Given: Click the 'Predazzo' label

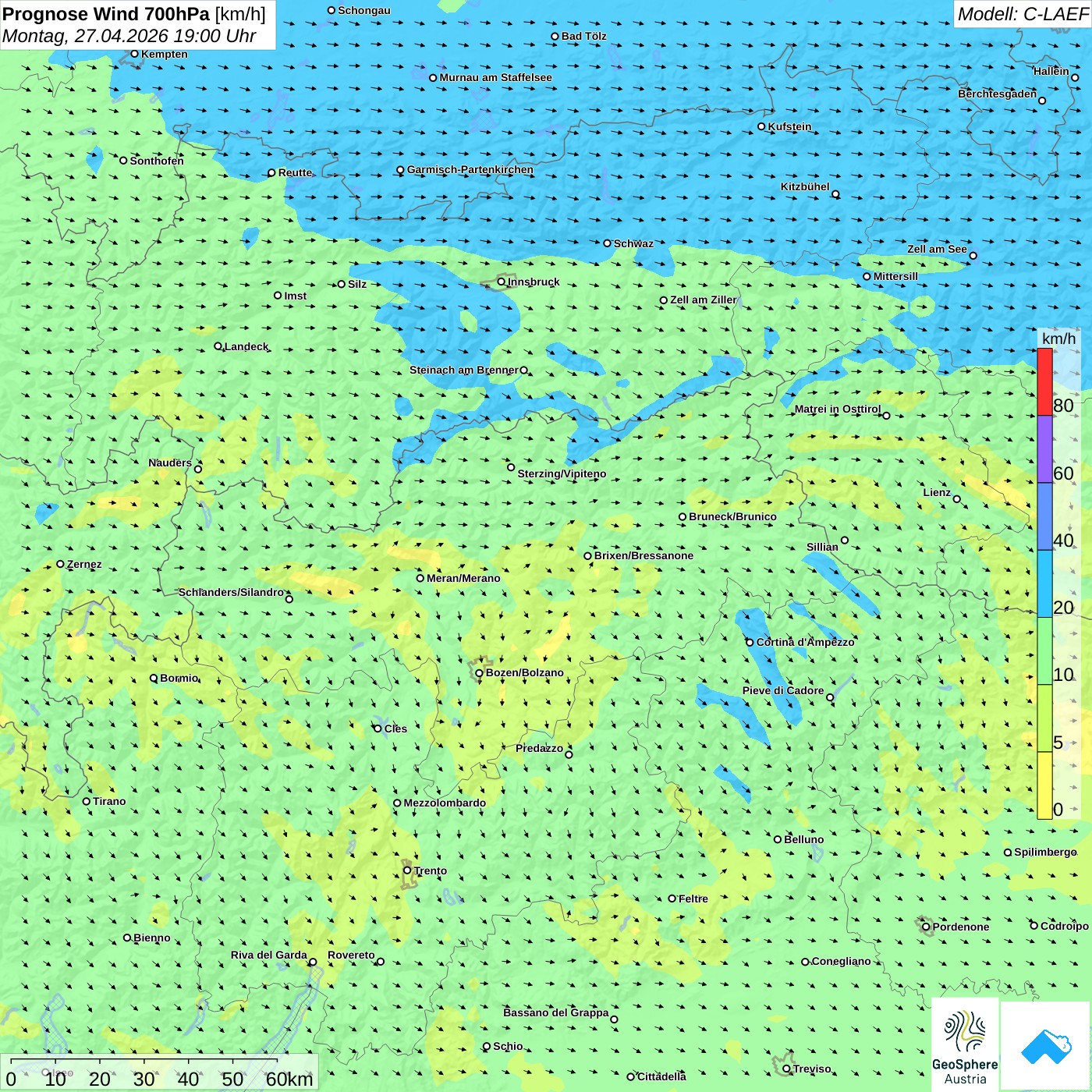Looking at the screenshot, I should (540, 748).
